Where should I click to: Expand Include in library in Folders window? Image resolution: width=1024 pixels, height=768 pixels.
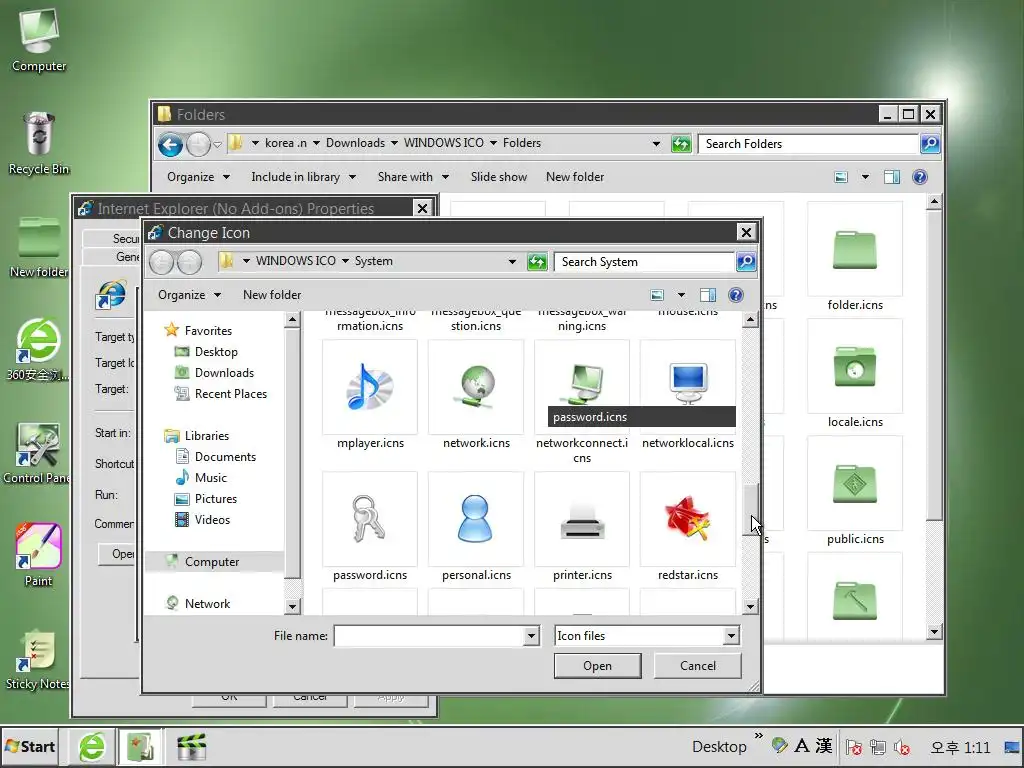tap(304, 177)
